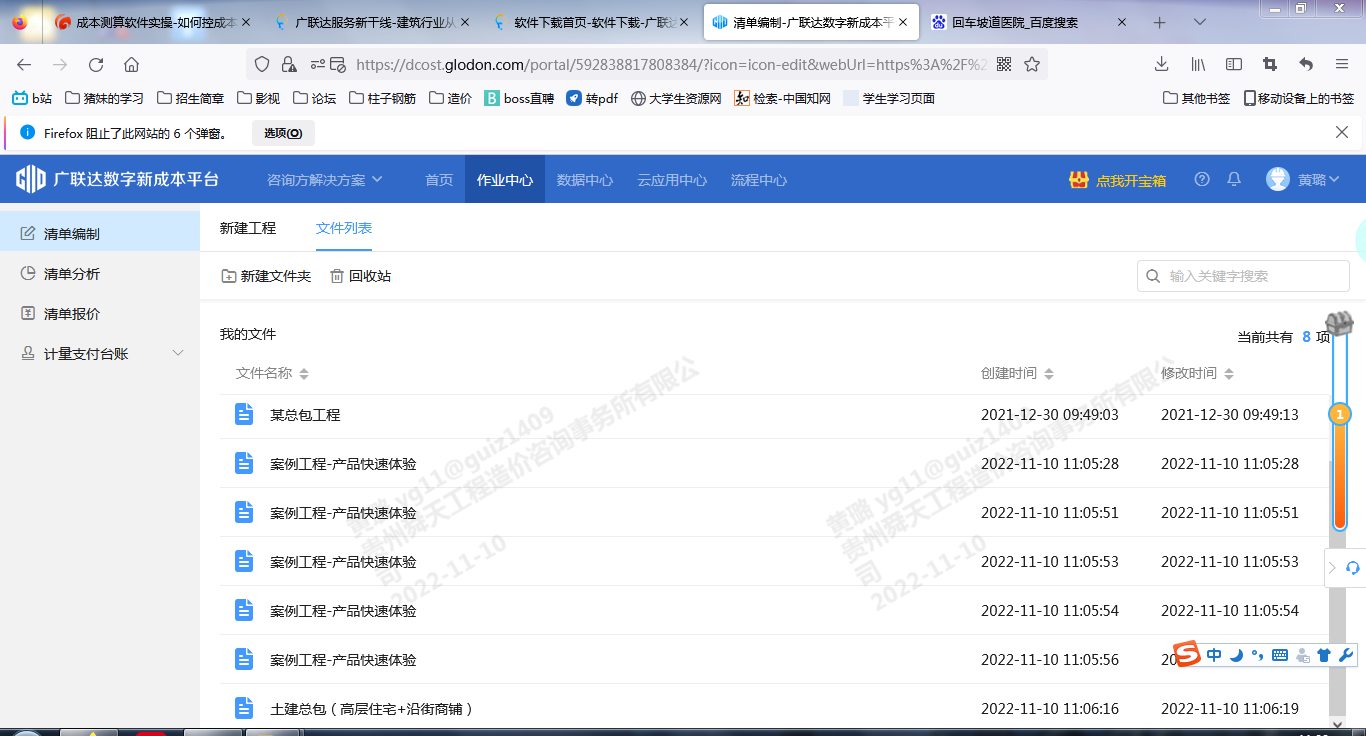Switch to the 新建工程 tab
Viewport: 1366px width, 736px height.
248,228
